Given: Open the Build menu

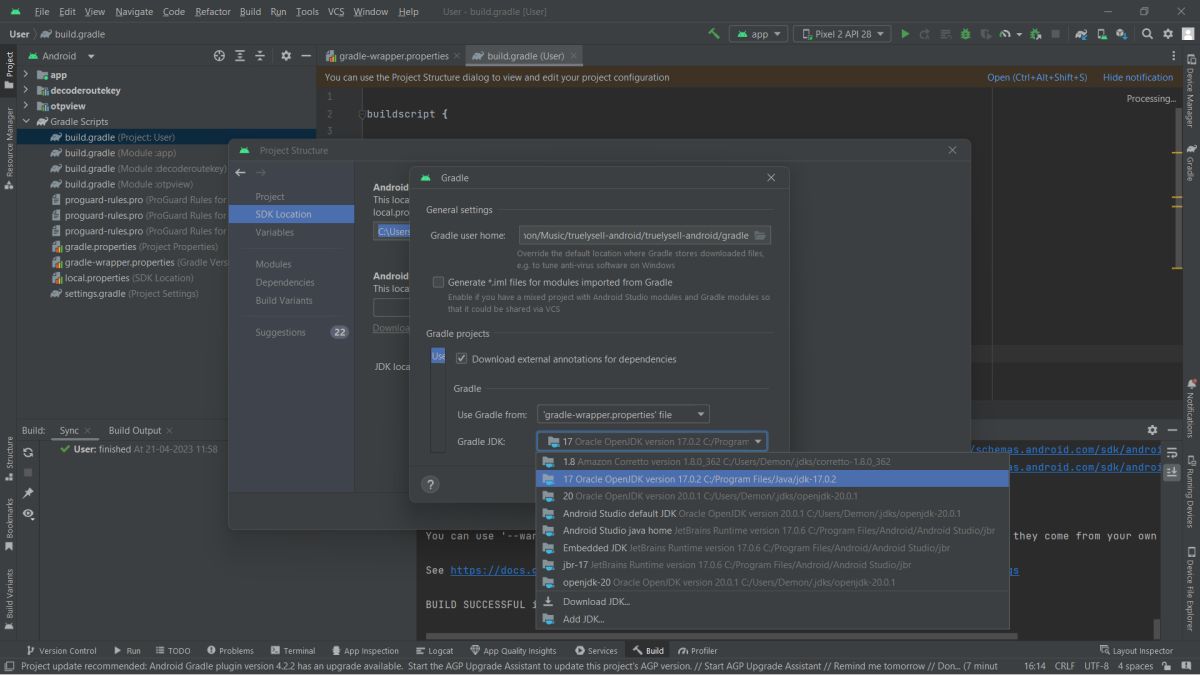Looking at the screenshot, I should coord(250,11).
